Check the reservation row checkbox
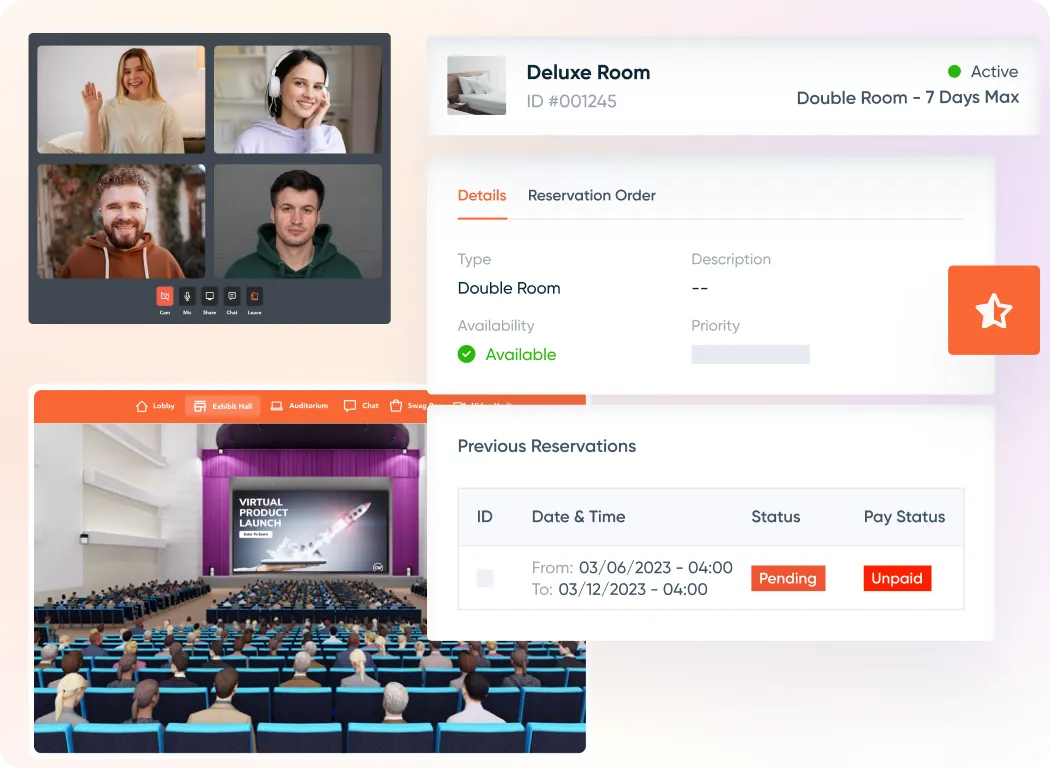Screen dimensions: 1050x768 [485, 578]
